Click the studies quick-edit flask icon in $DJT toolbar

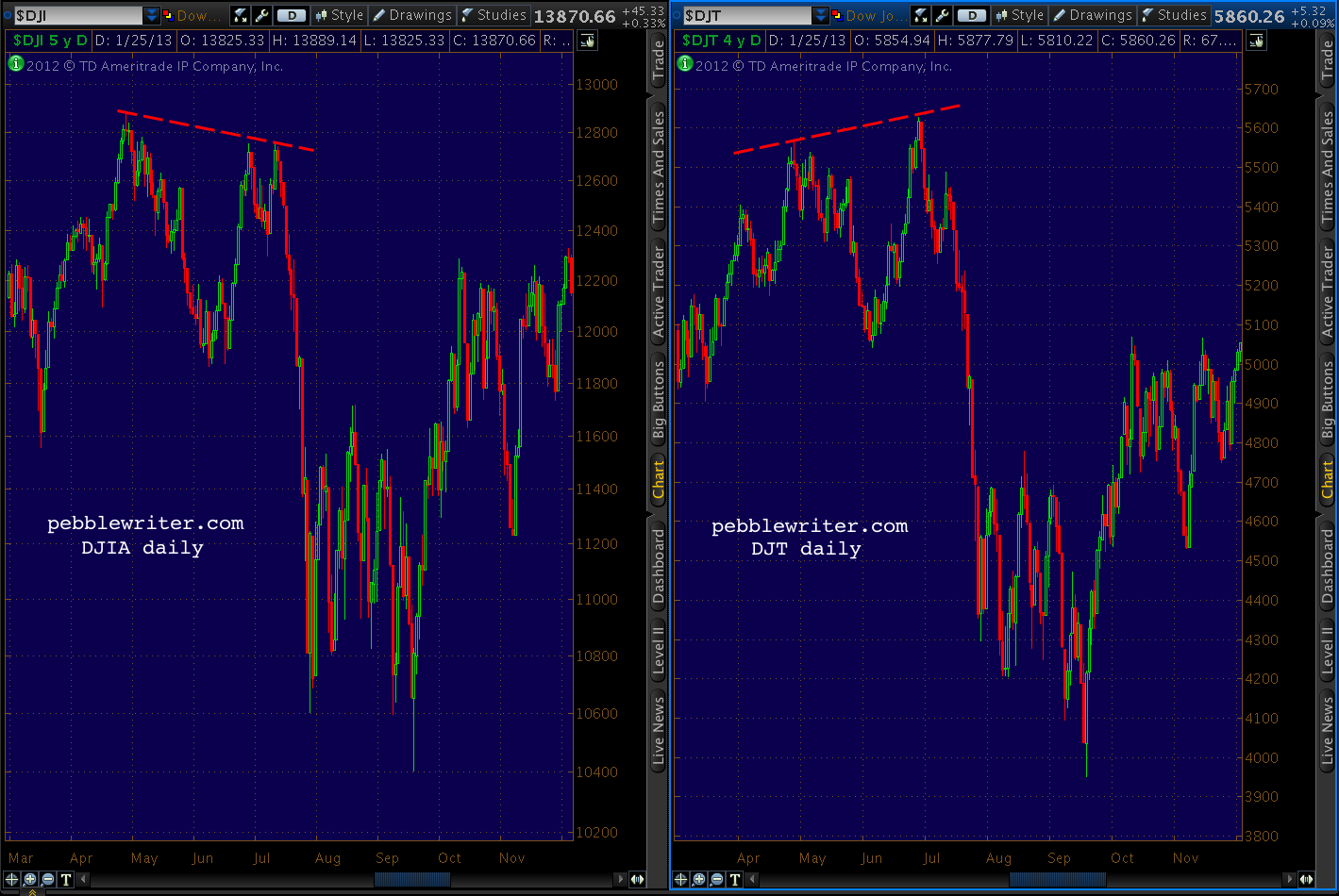tap(921, 15)
